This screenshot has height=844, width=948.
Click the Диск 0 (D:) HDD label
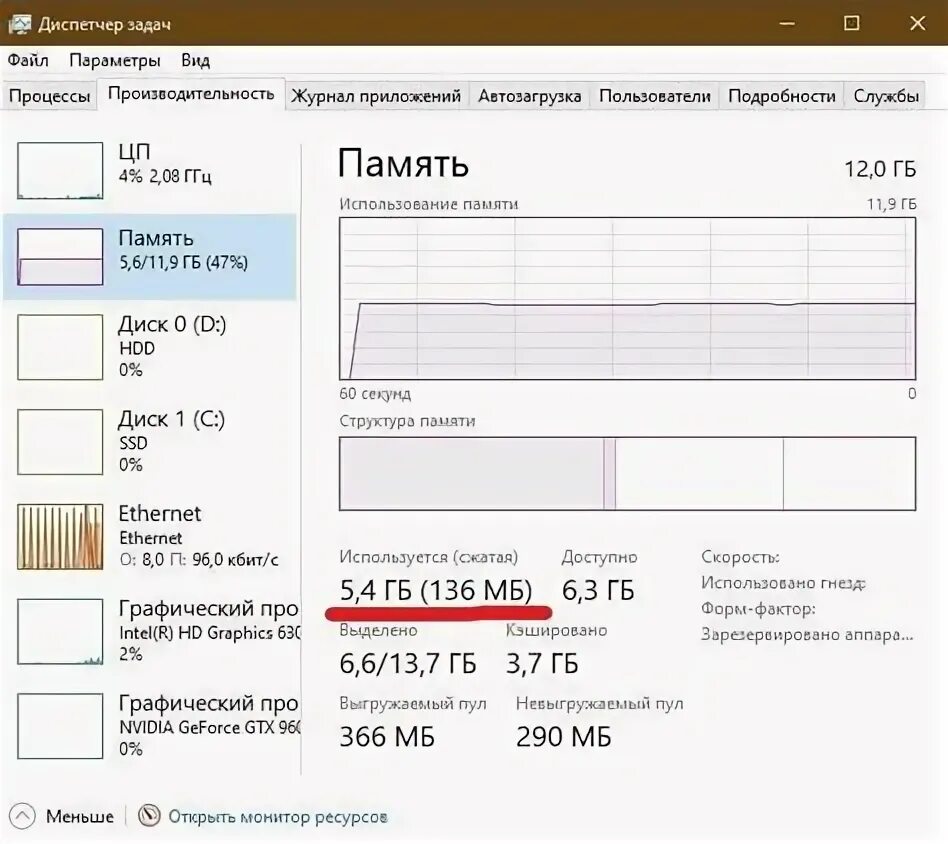coord(172,346)
